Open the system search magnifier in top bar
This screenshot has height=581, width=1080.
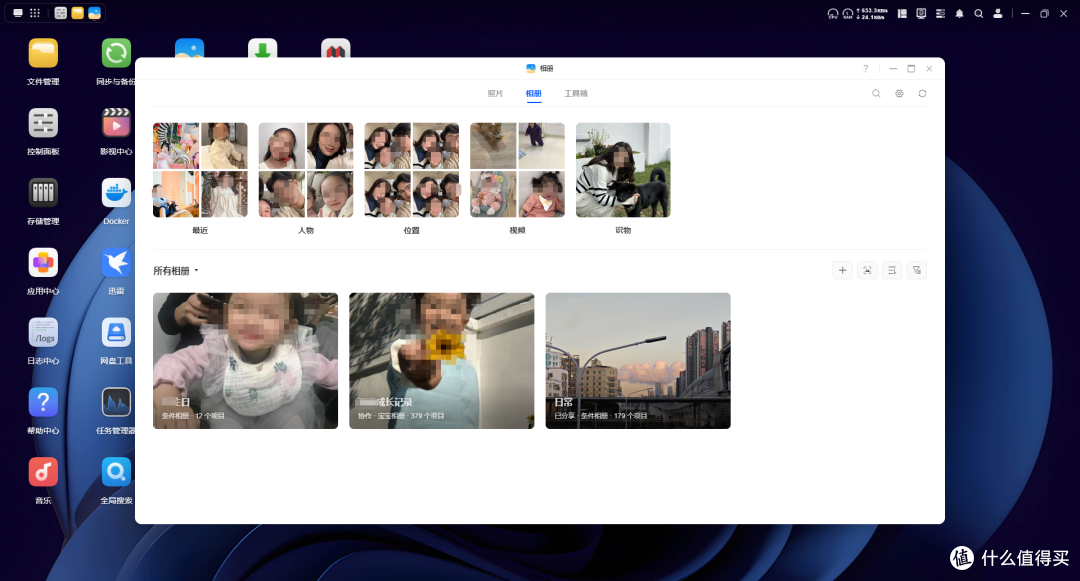pyautogui.click(x=979, y=14)
